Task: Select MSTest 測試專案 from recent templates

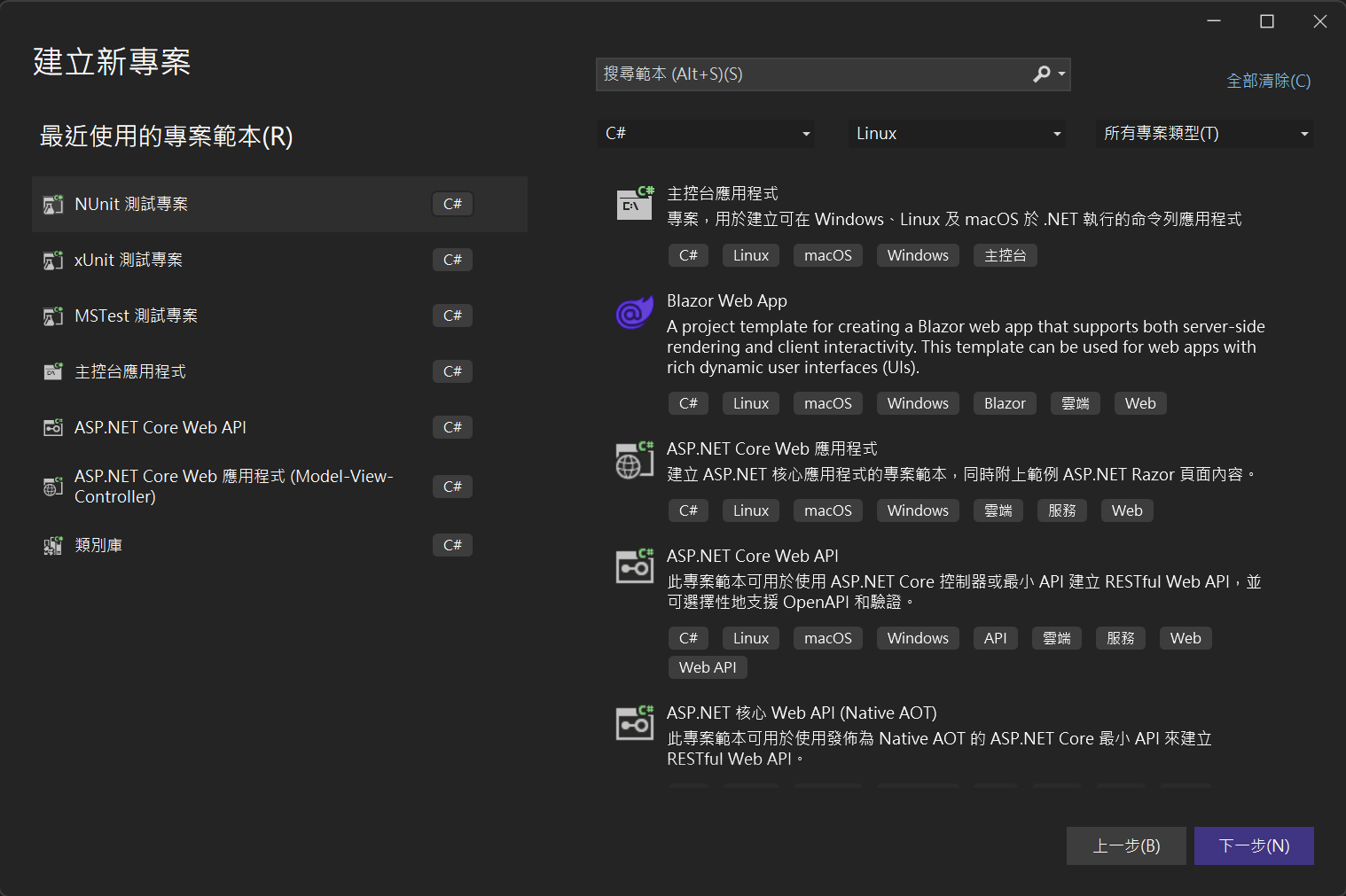Action: (x=279, y=316)
